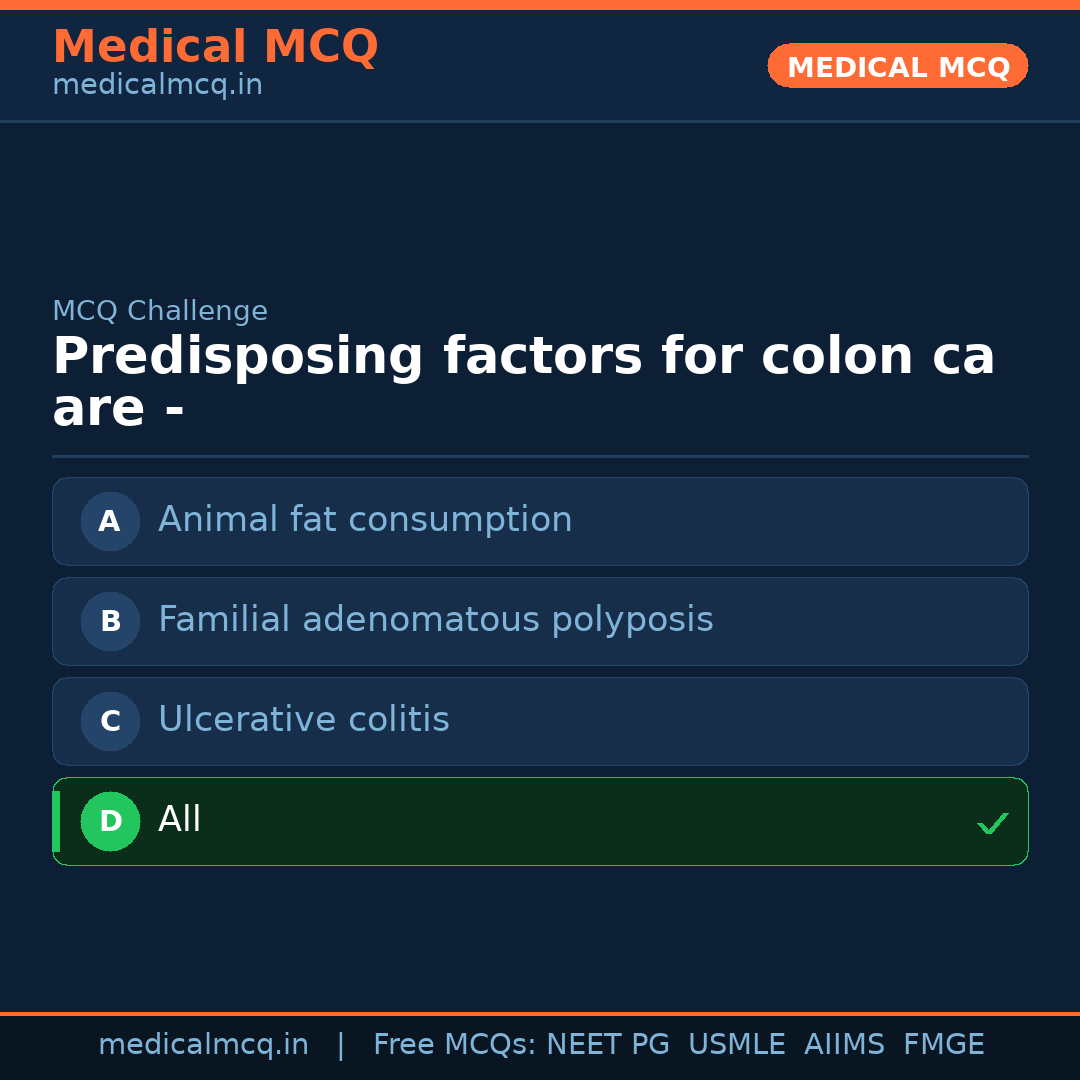The width and height of the screenshot is (1080, 1080).
Task: Select the 'All' answer text
Action: [180, 820]
